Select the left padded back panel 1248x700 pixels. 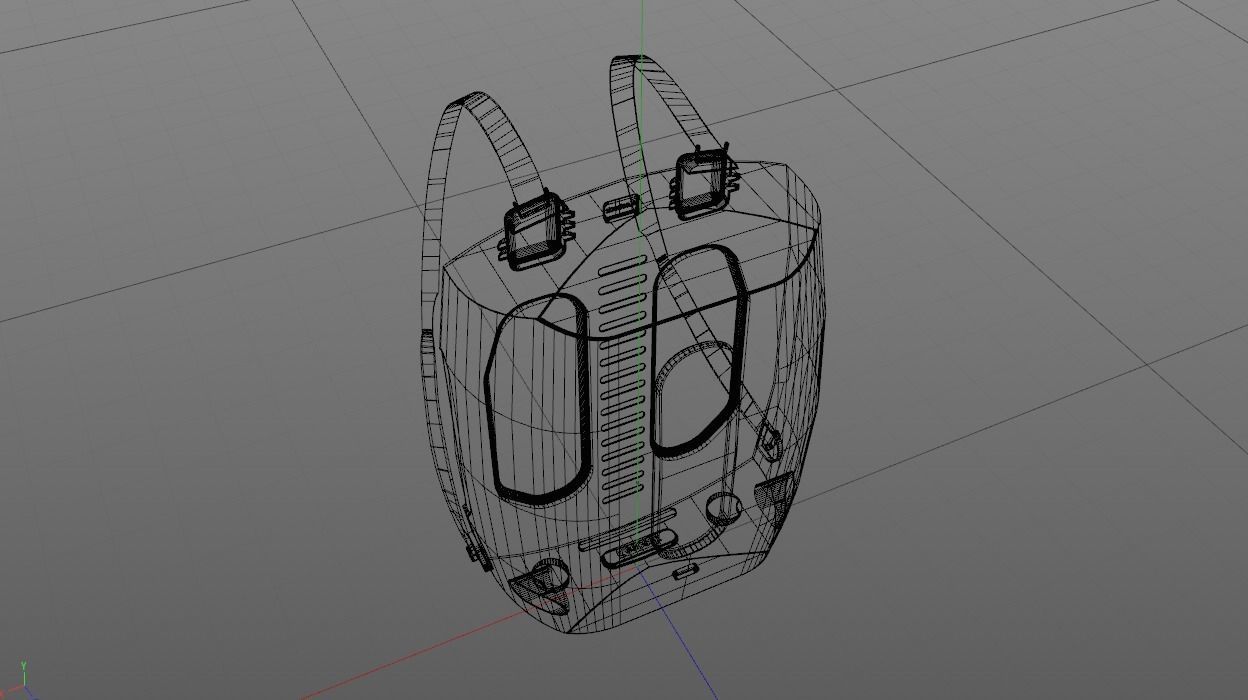coord(538,397)
